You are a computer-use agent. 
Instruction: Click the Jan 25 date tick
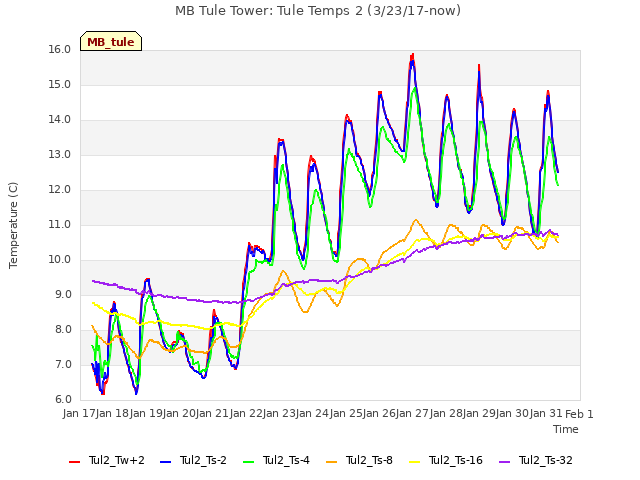(346, 414)
